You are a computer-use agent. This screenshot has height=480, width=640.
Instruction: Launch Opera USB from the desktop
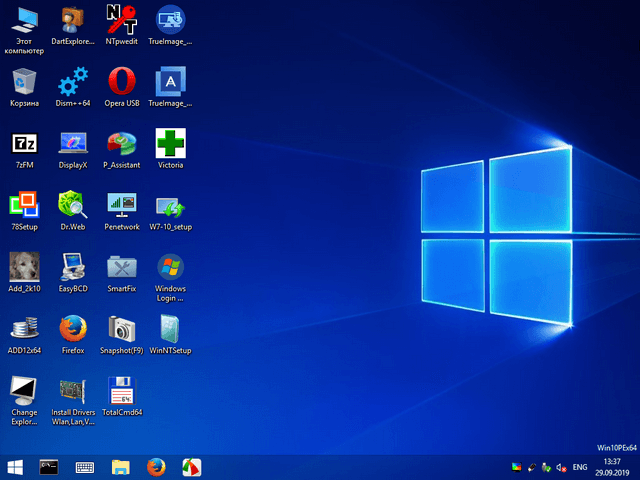click(x=121, y=82)
